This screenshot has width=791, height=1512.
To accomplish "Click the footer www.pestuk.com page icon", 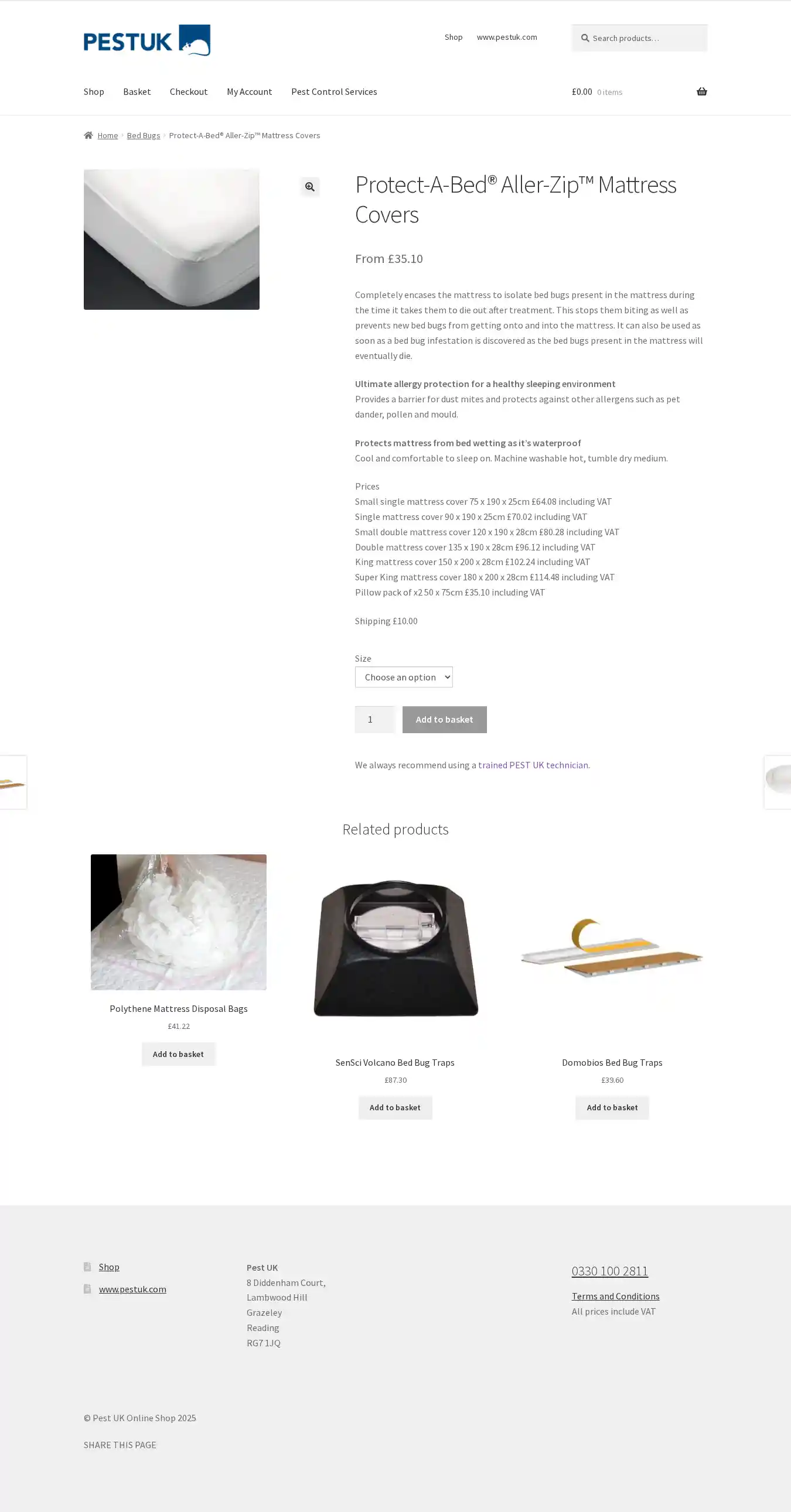I will click(x=87, y=1289).
